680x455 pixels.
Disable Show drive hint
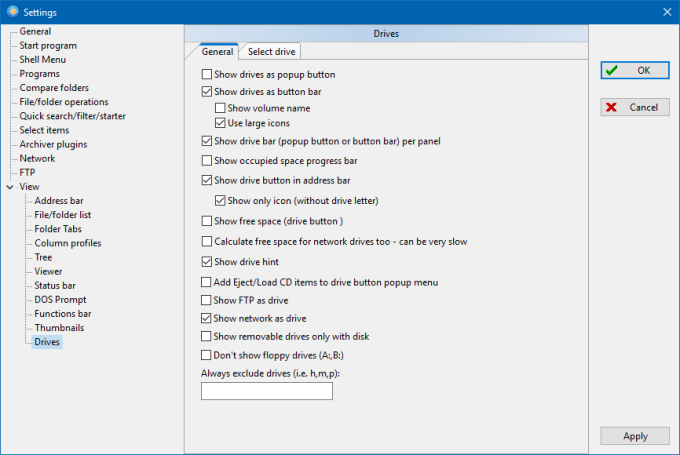pyautogui.click(x=207, y=262)
